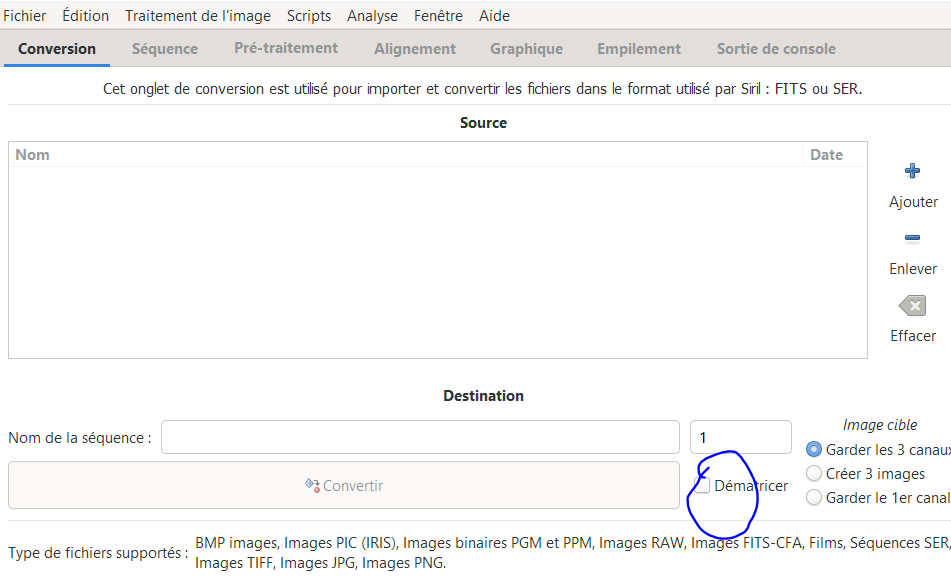Viewport: 951px width, 578px height.
Task: Click the Convertir button
Action: tap(344, 484)
